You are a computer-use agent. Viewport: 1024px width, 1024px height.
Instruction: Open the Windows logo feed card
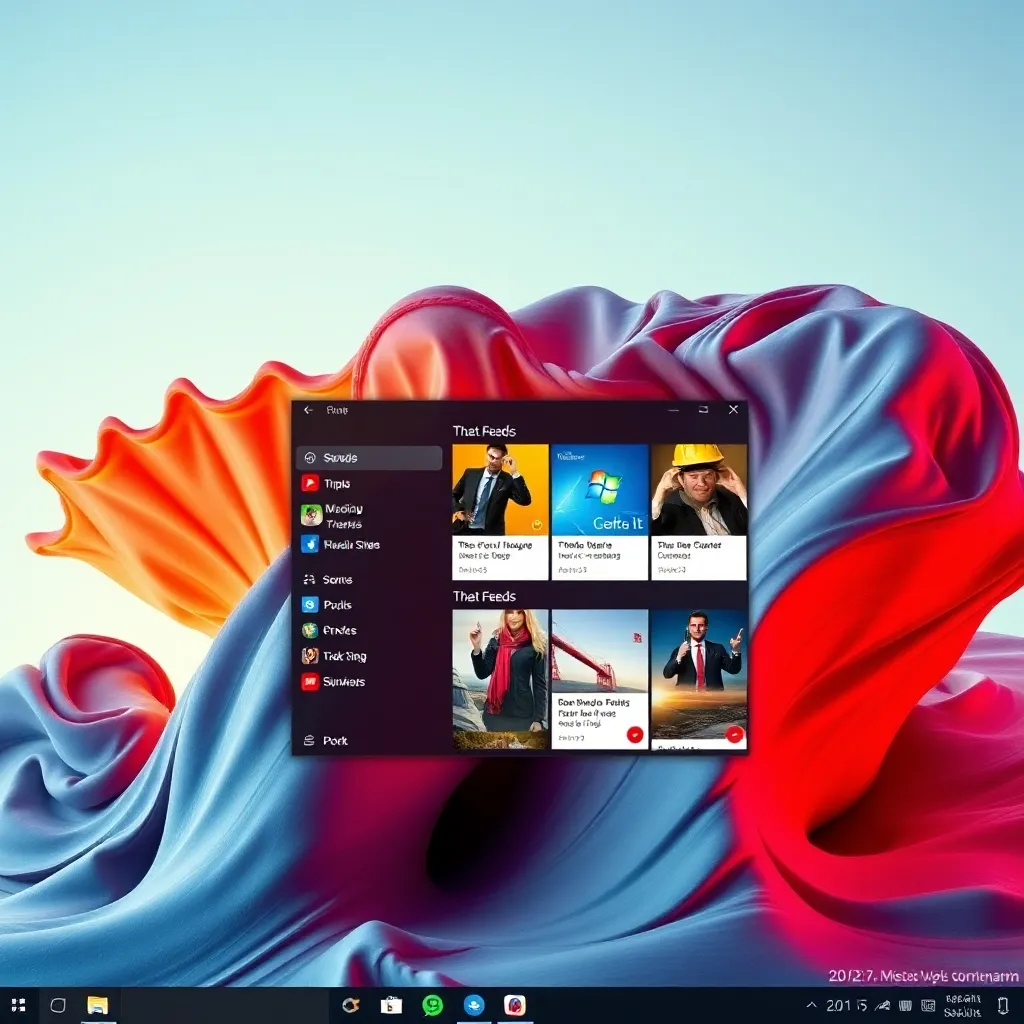click(x=600, y=512)
